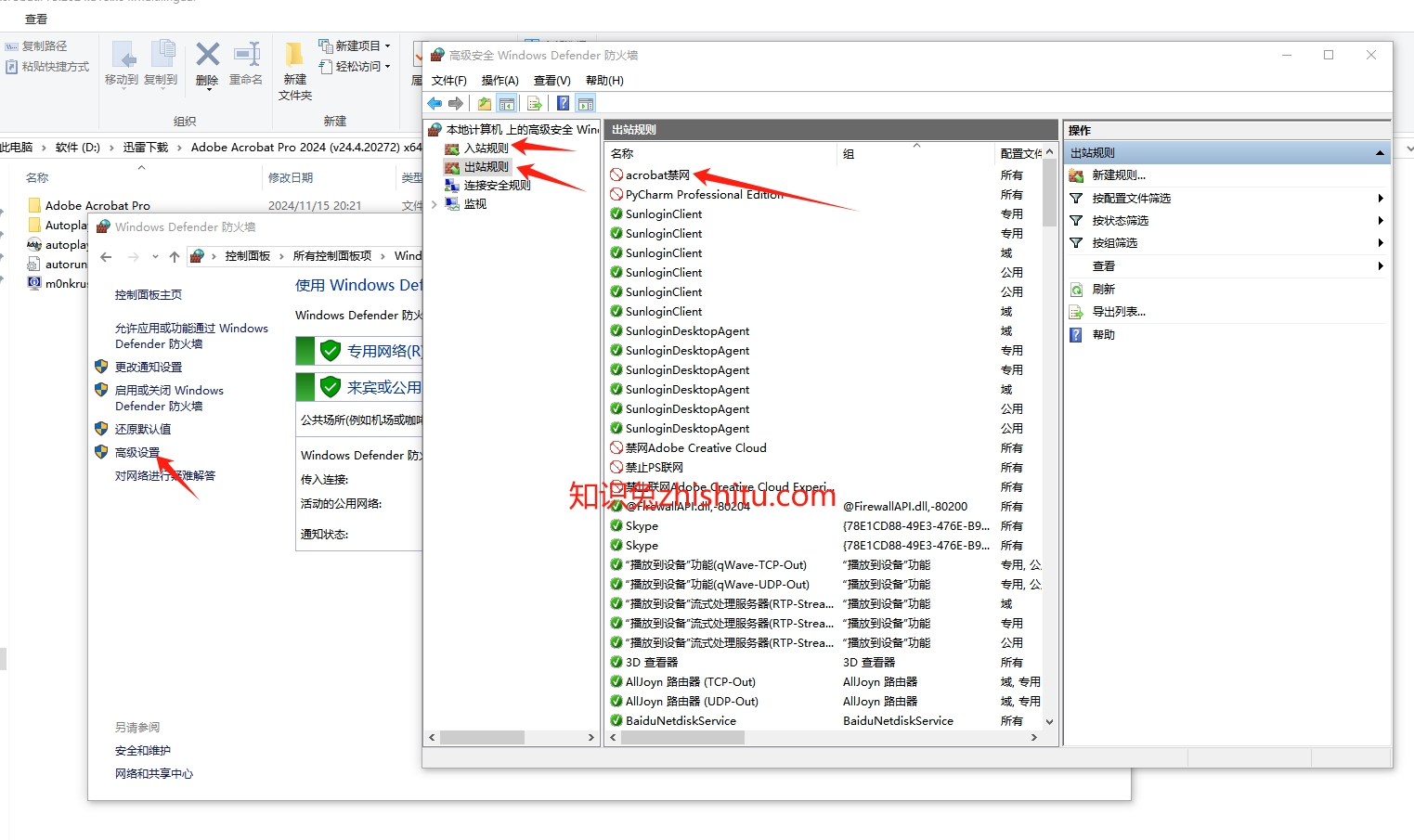The width and height of the screenshot is (1414, 840).
Task: Click 帮助 in the actions pane
Action: pos(1103,335)
